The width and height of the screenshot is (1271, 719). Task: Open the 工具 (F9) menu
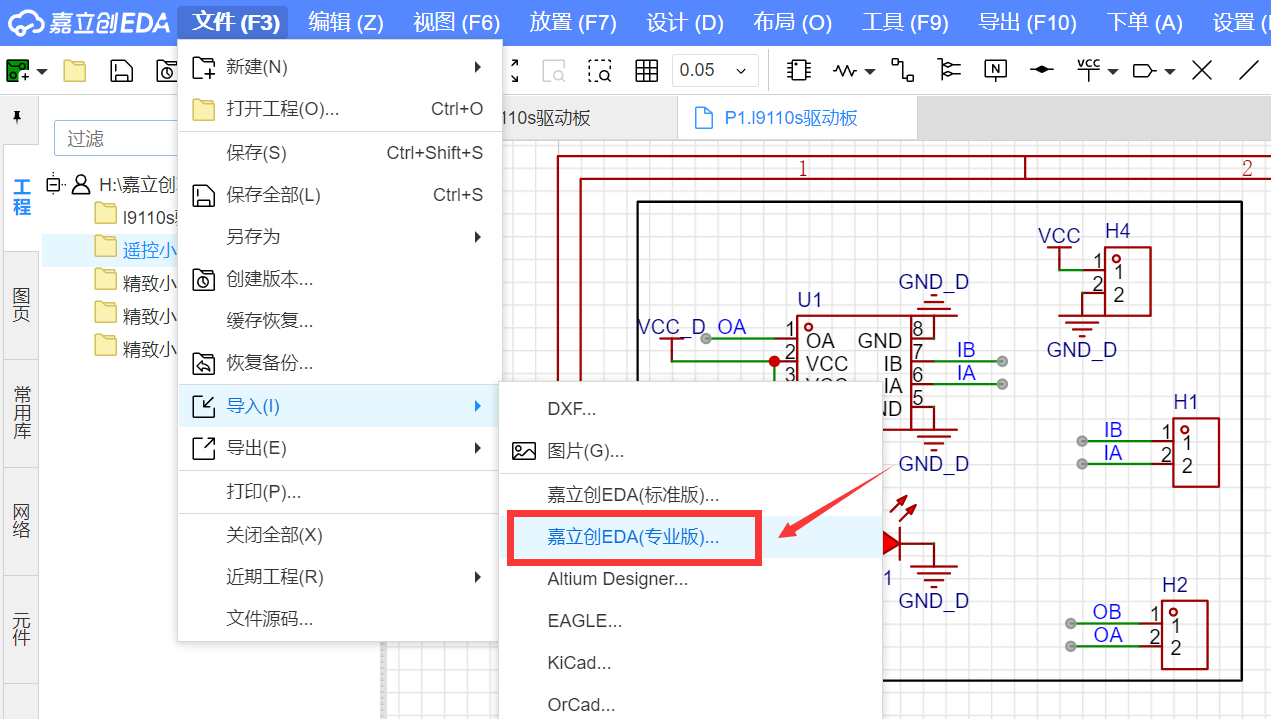pos(905,22)
